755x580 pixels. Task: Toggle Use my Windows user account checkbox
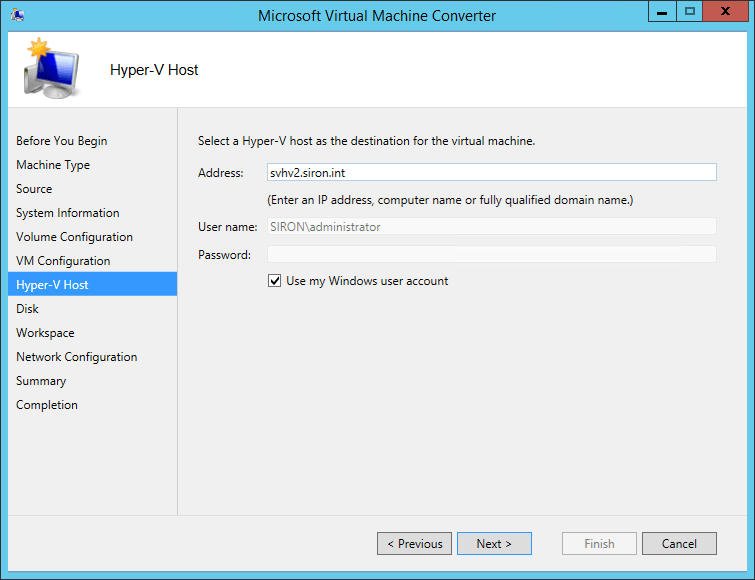(x=274, y=281)
